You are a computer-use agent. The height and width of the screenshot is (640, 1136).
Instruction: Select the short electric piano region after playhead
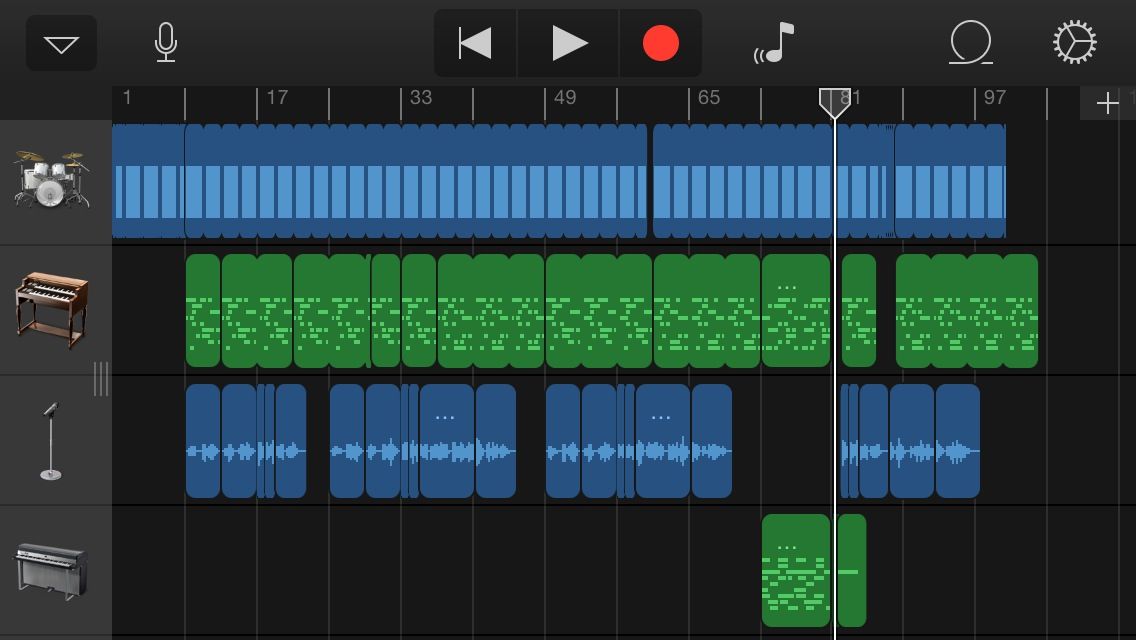coord(852,570)
